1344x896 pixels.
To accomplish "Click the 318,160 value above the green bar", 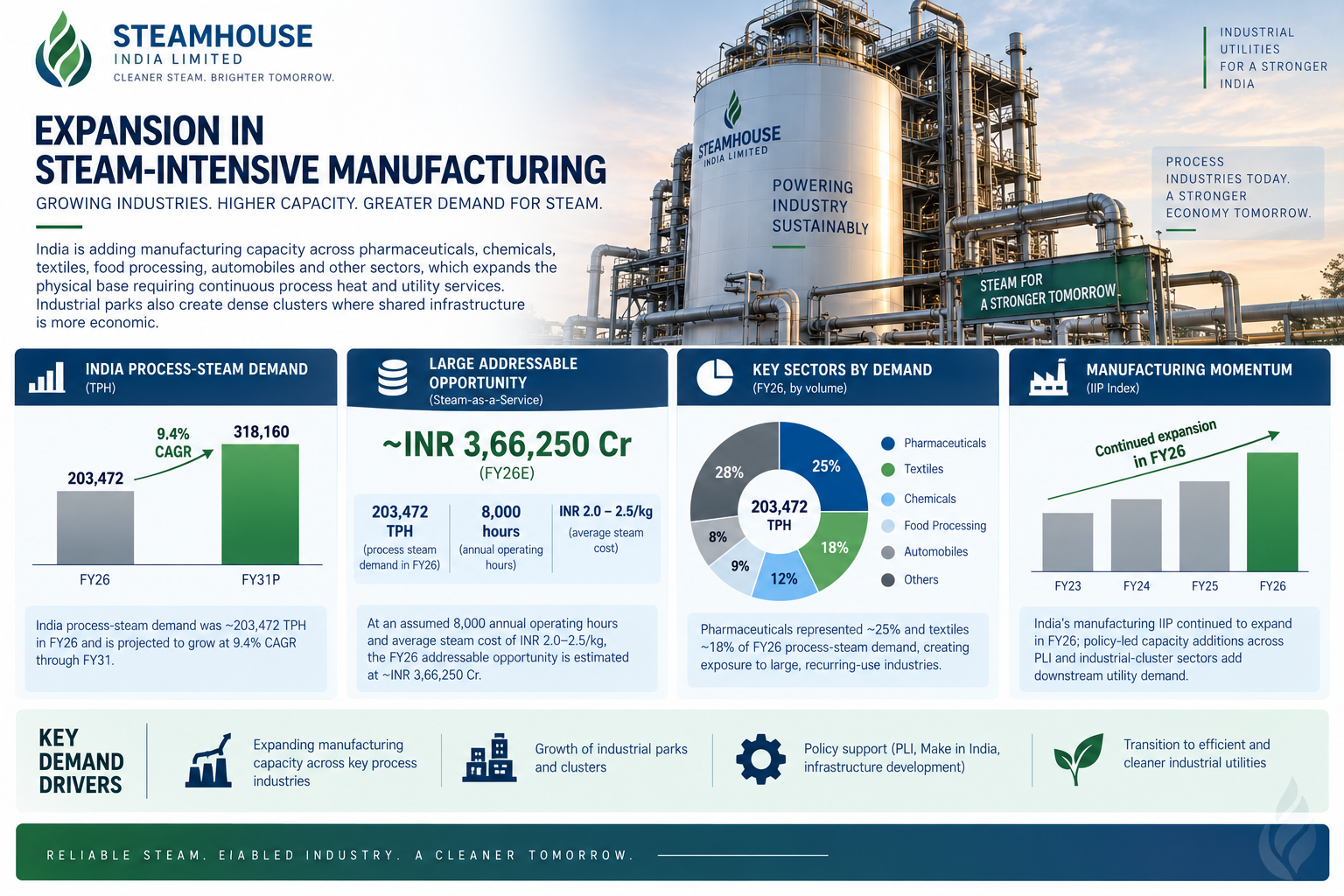I will point(261,432).
